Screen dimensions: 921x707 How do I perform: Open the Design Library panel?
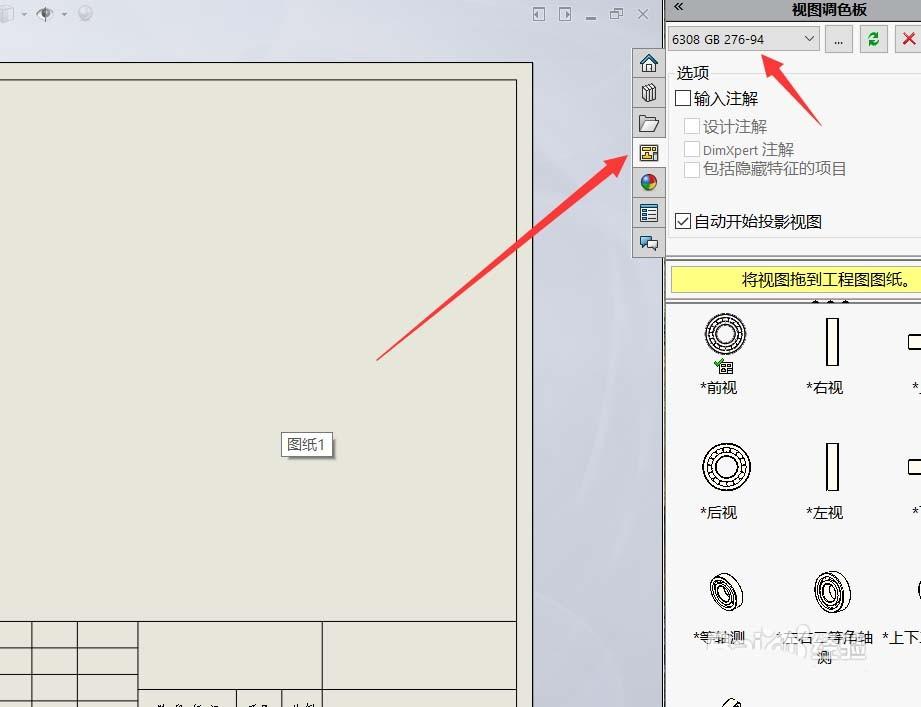point(649,92)
